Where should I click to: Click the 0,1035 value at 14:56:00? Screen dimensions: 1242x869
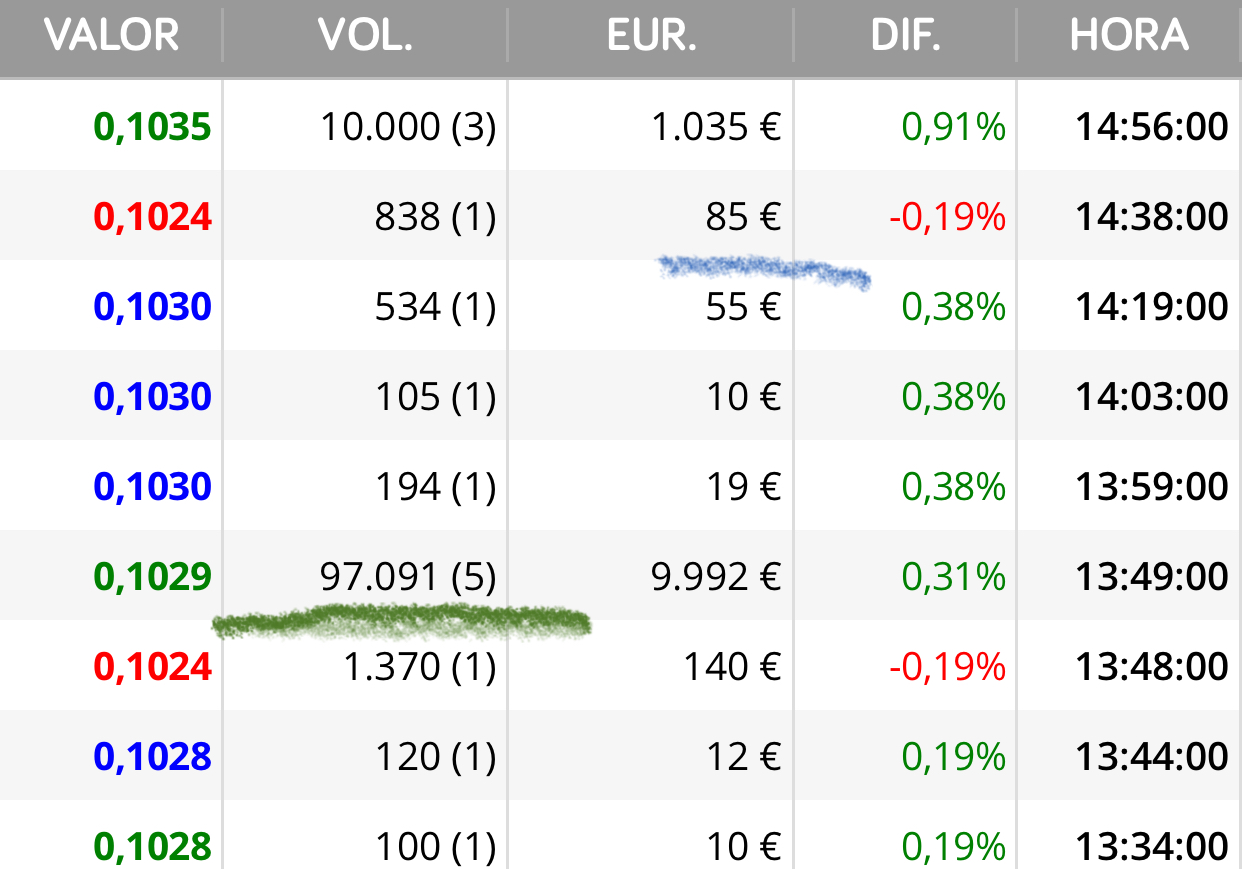tap(153, 127)
